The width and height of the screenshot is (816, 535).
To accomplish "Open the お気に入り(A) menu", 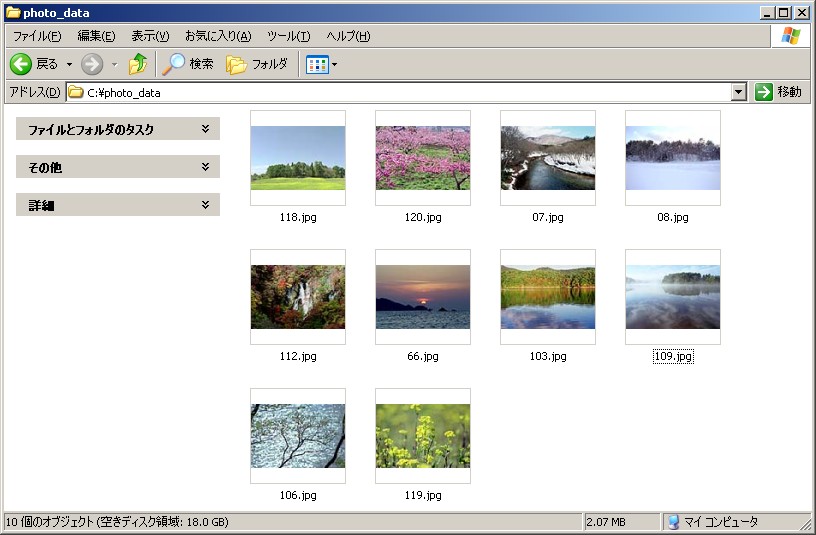I will [218, 36].
